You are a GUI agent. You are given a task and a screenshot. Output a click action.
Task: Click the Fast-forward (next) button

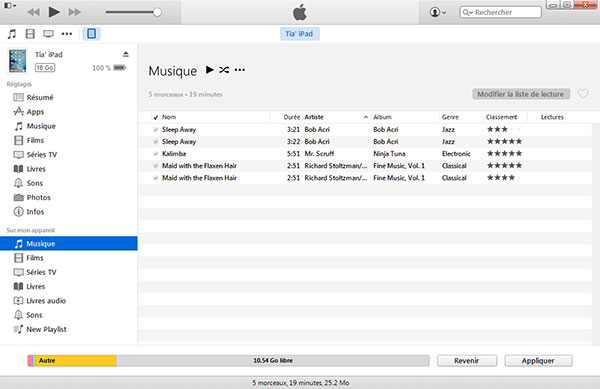pos(75,12)
